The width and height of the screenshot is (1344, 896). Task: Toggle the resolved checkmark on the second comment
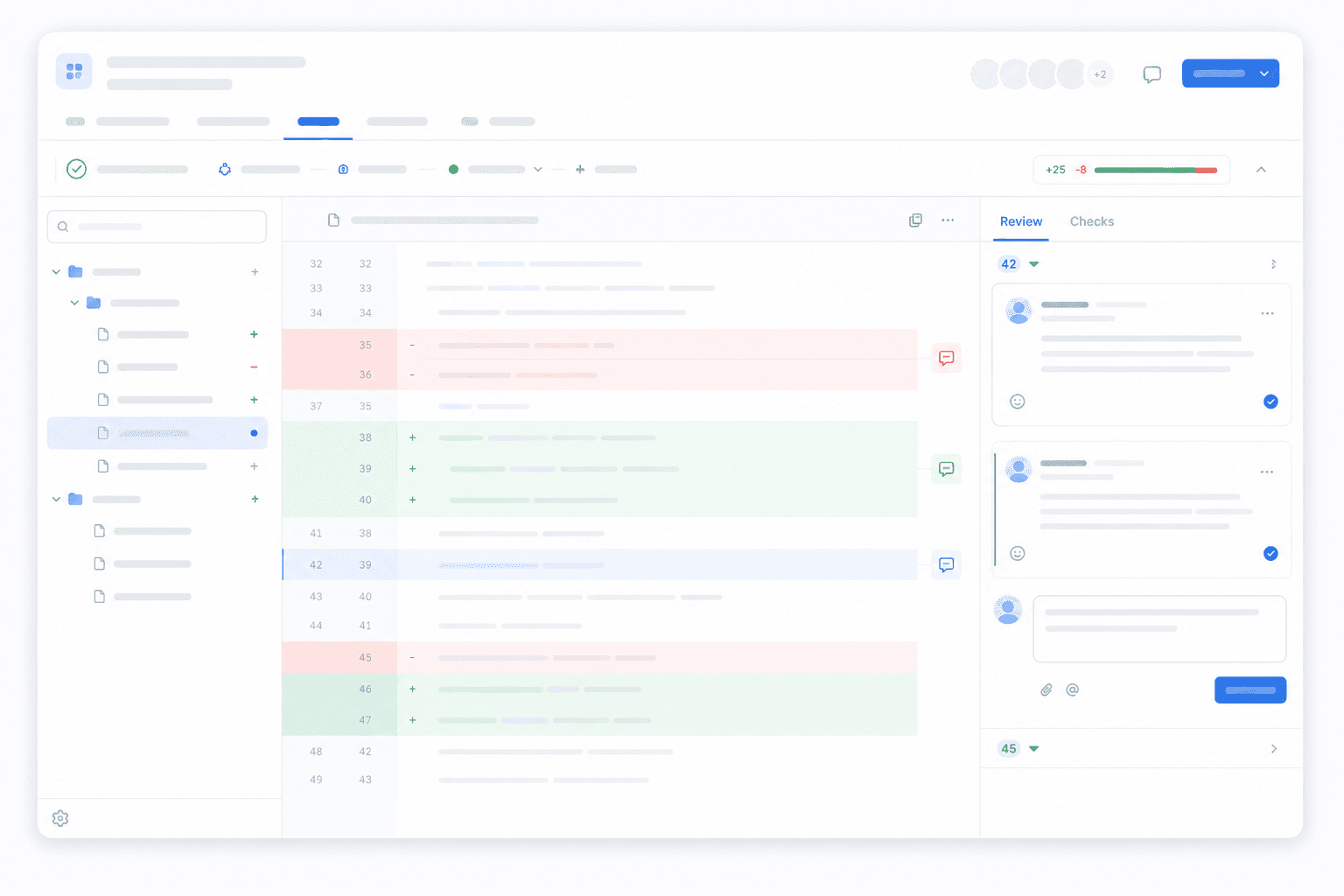[1270, 553]
